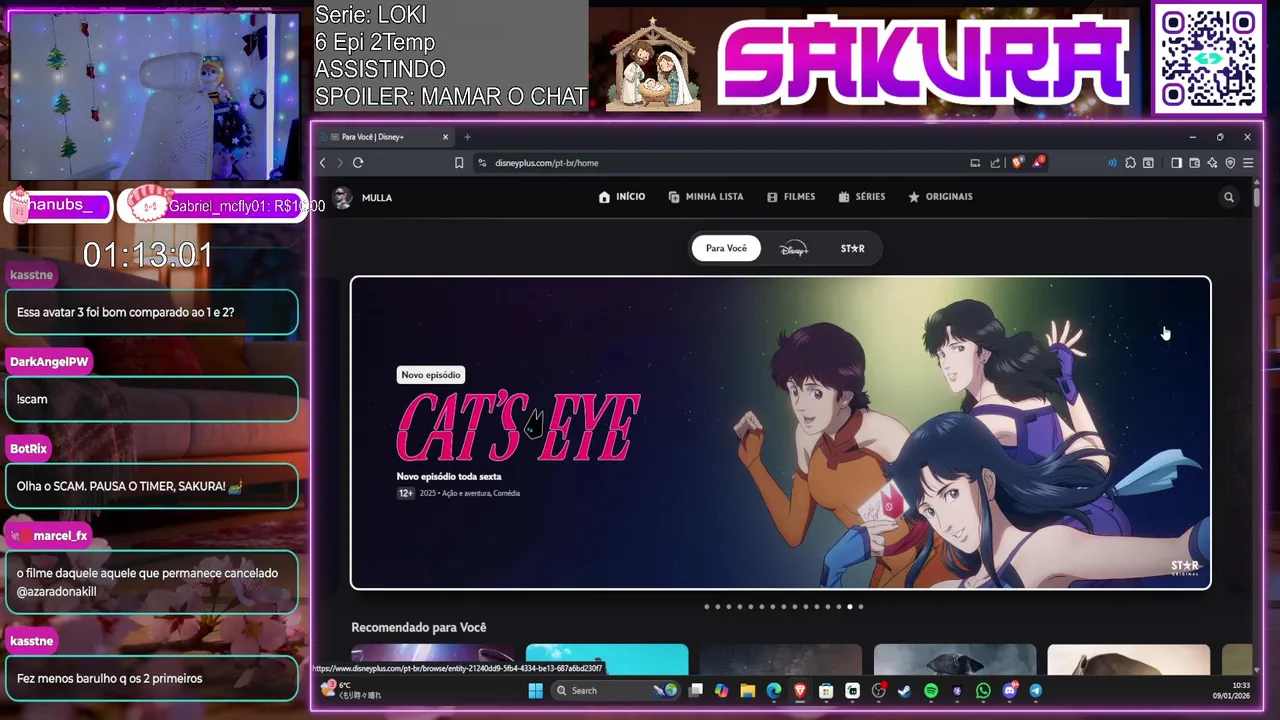Open the Brave VPN shield icon
1280x720 pixels.
coord(1230,163)
